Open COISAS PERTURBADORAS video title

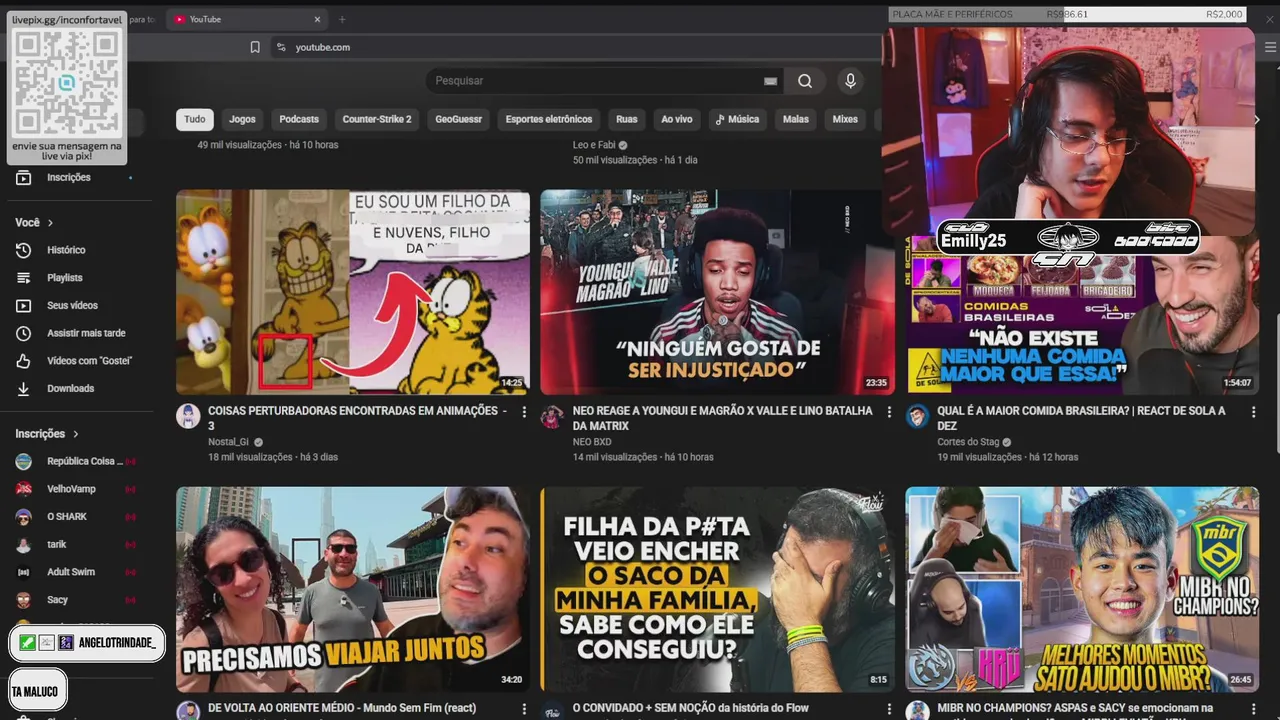click(357, 418)
